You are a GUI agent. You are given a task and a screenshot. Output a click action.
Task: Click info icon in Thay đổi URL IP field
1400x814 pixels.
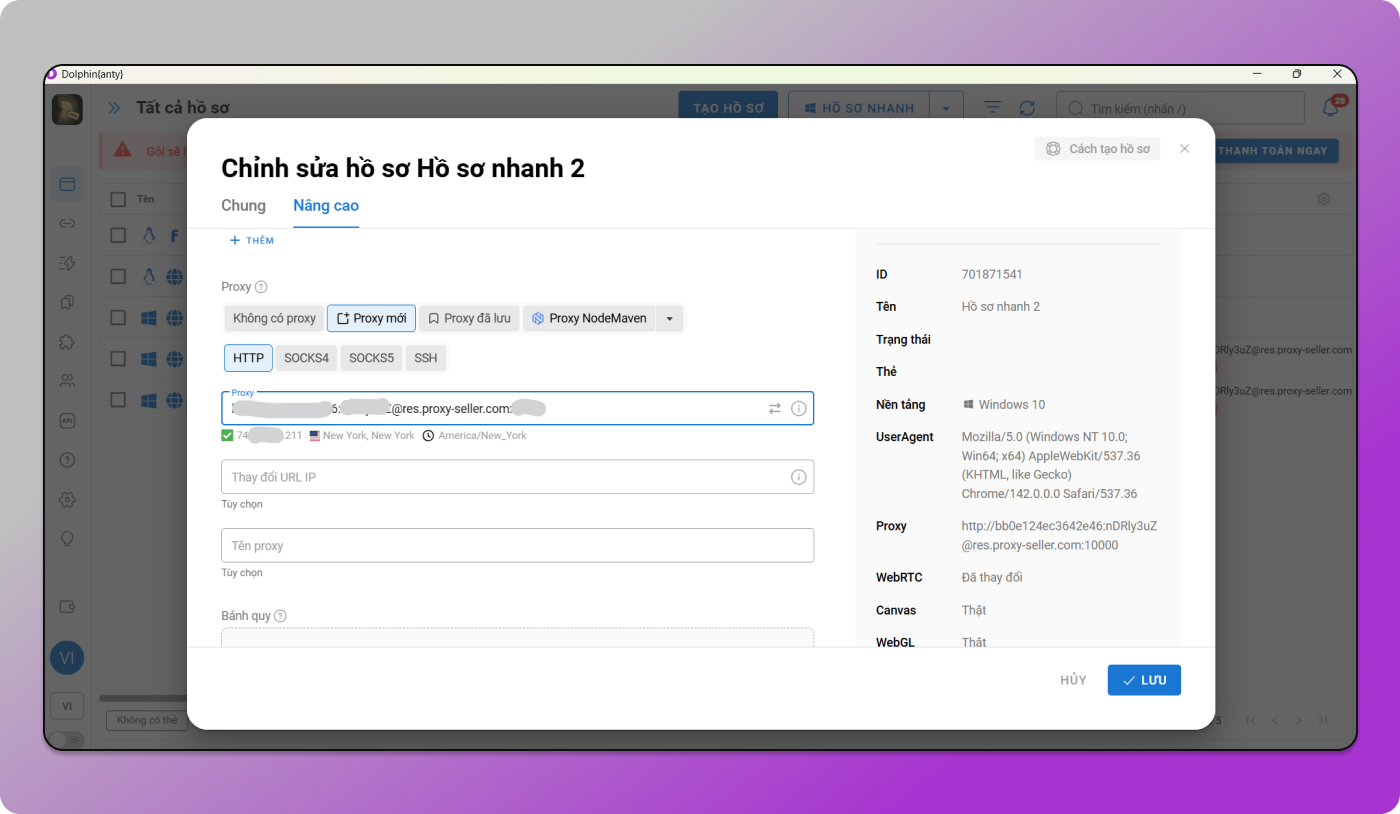pos(798,477)
